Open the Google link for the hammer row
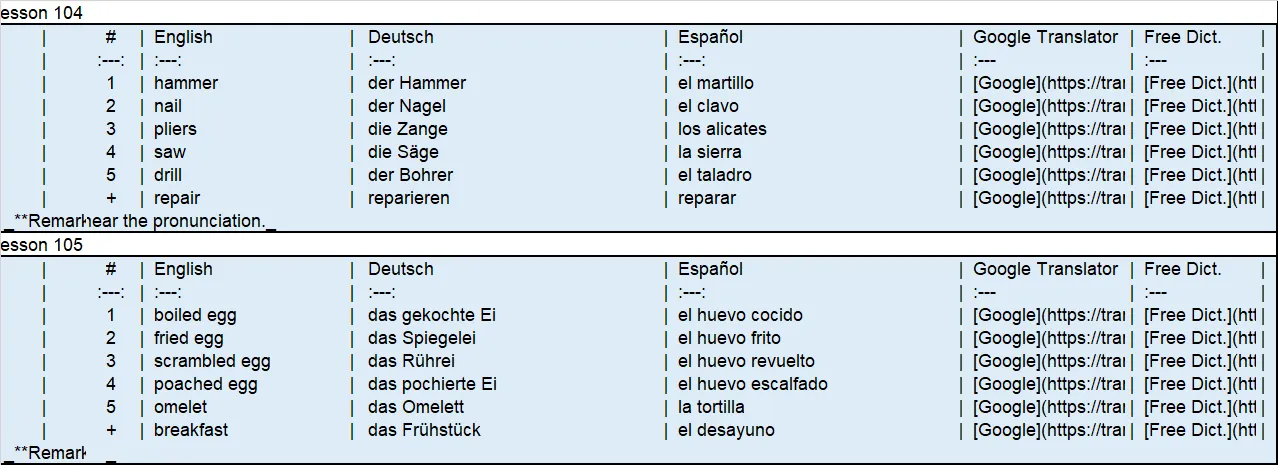 1049,83
